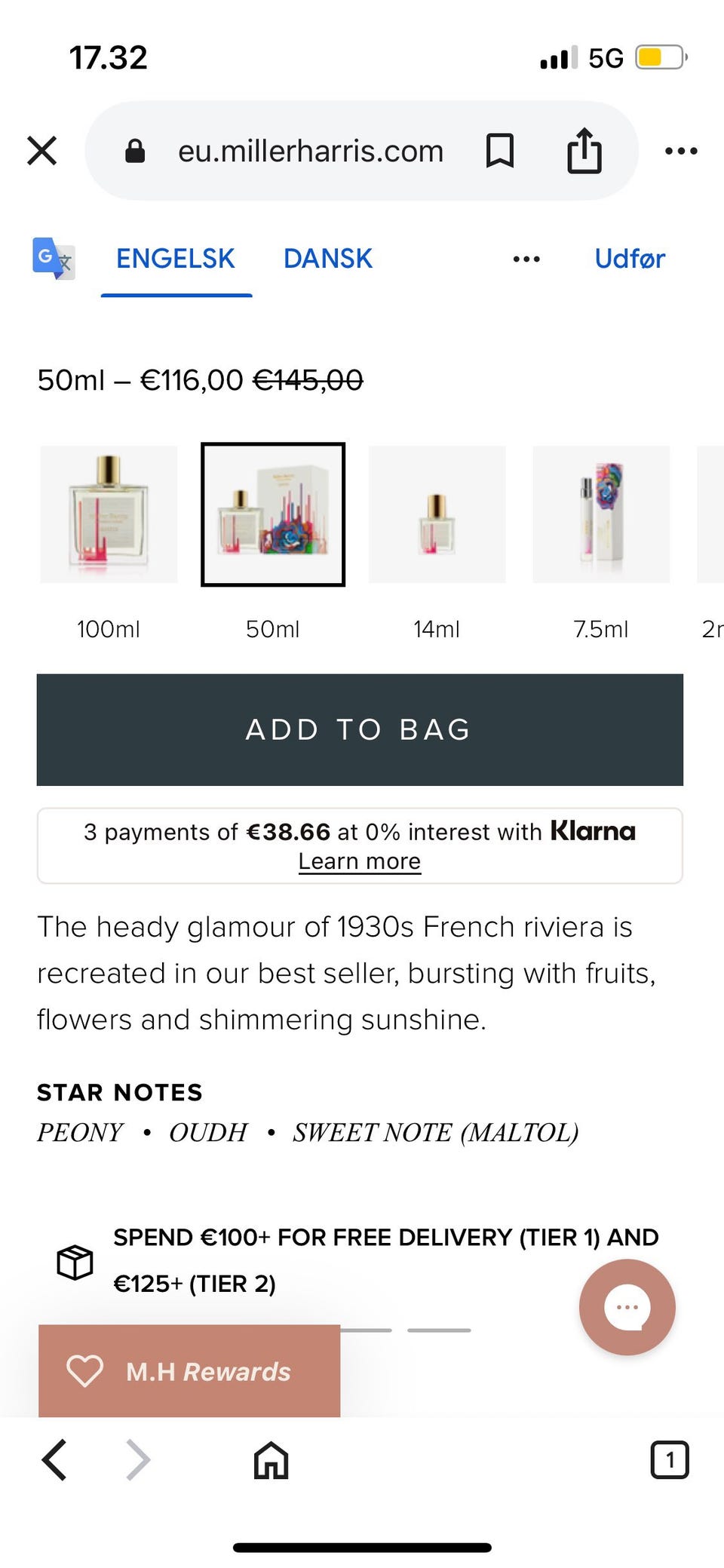Tap the share icon in address bar
This screenshot has height=1568, width=724.
(x=584, y=151)
